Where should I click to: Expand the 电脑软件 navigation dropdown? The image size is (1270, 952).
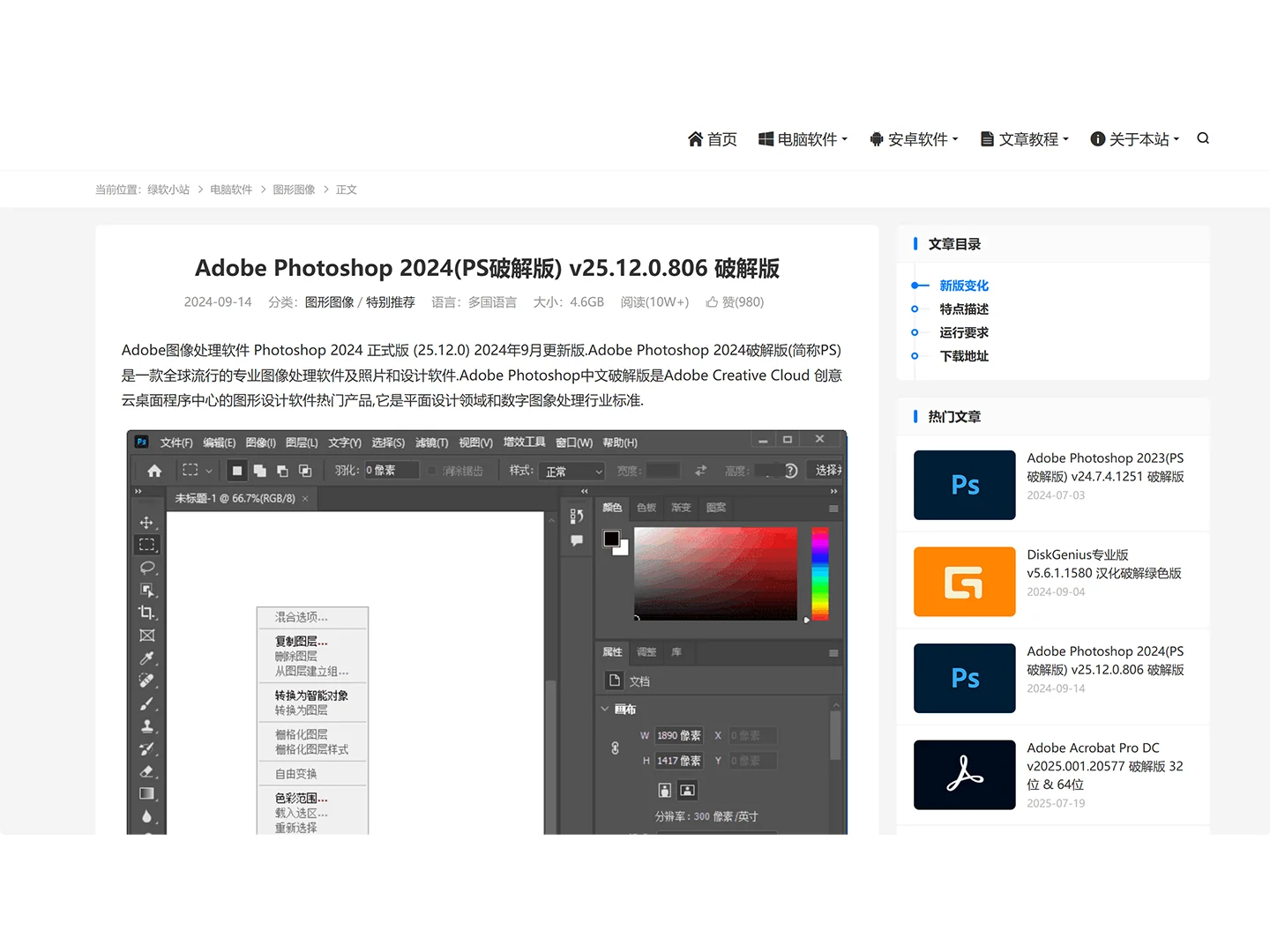(x=803, y=139)
